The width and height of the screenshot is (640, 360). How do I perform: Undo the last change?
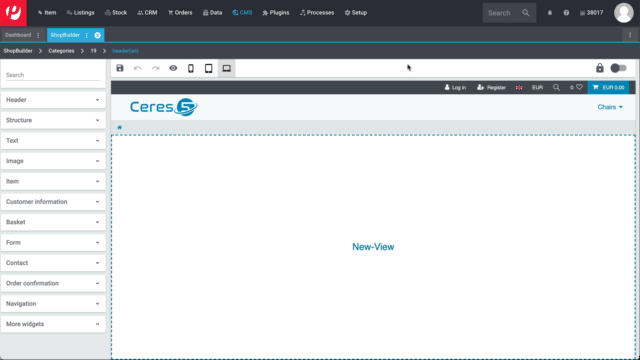138,68
